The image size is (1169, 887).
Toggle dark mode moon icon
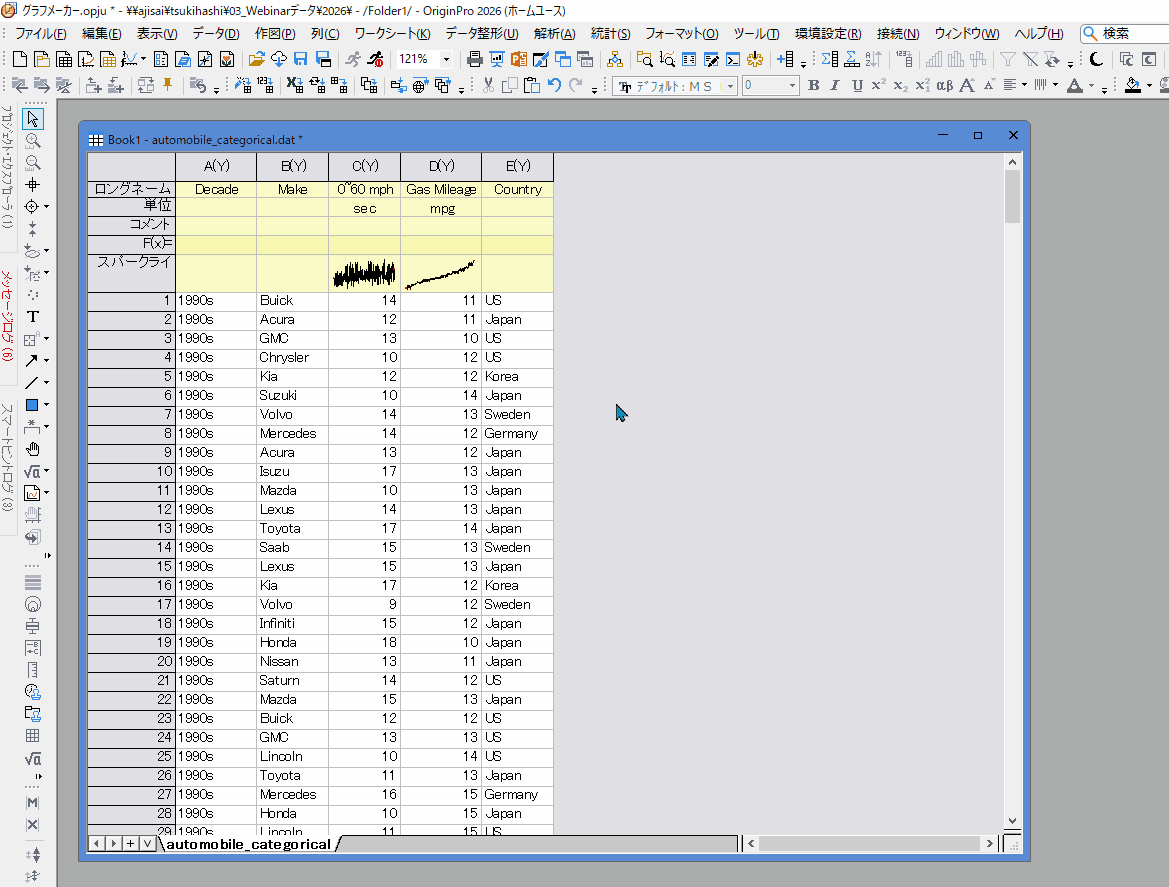point(1096,59)
